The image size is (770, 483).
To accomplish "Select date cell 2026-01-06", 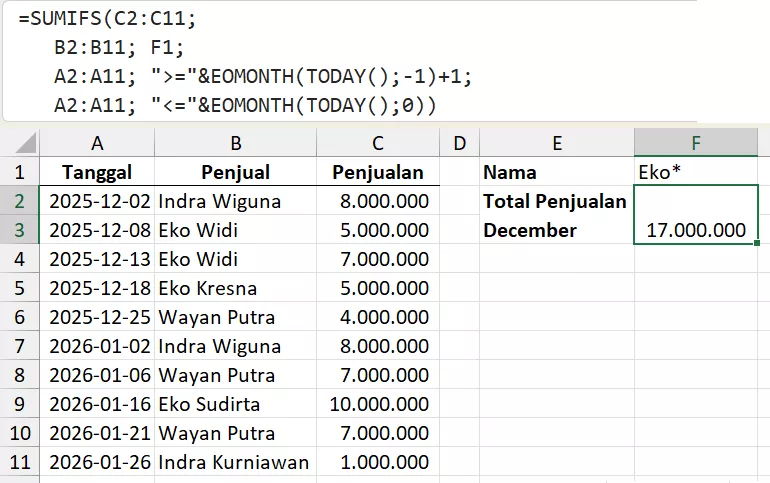I will tap(97, 375).
